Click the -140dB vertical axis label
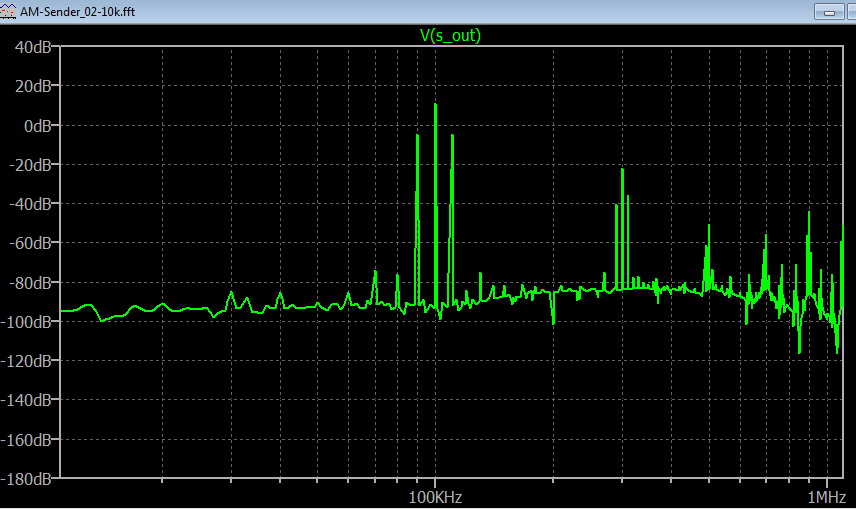Screen dimensions: 856x510 click(x=30, y=400)
